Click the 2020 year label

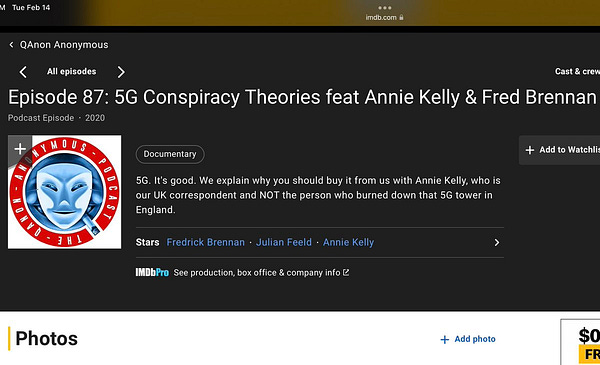[95, 118]
